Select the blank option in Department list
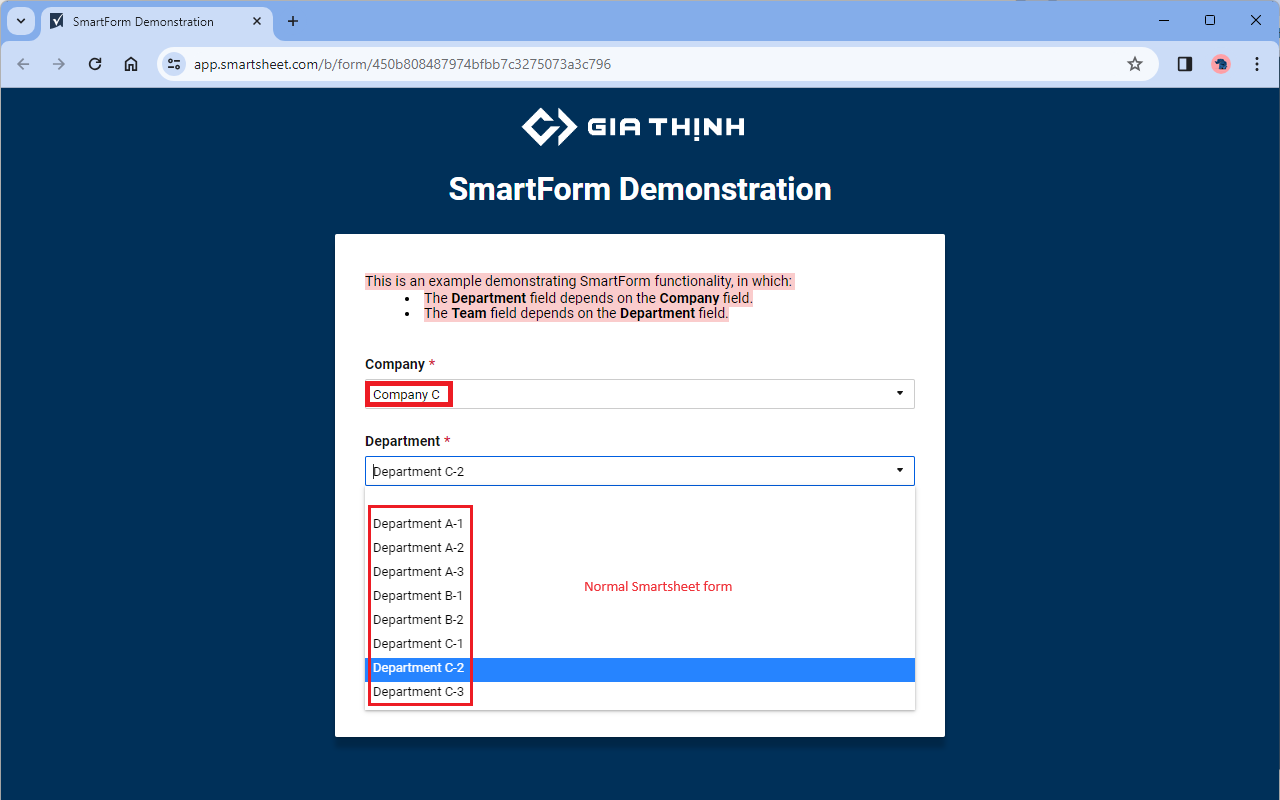 pyautogui.click(x=640, y=500)
